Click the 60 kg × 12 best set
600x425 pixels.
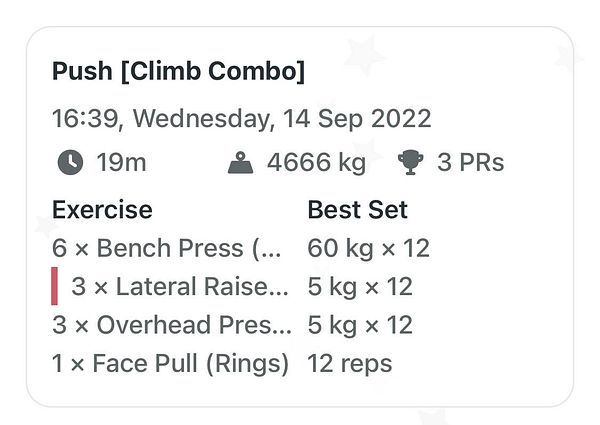368,248
